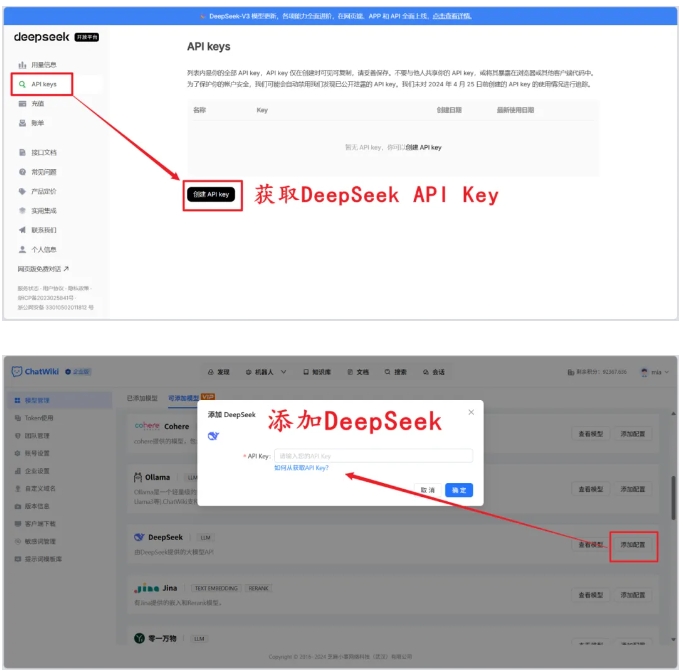Click the 开放平台 badge next to deepseek
This screenshot has width=683, height=671.
(87, 37)
